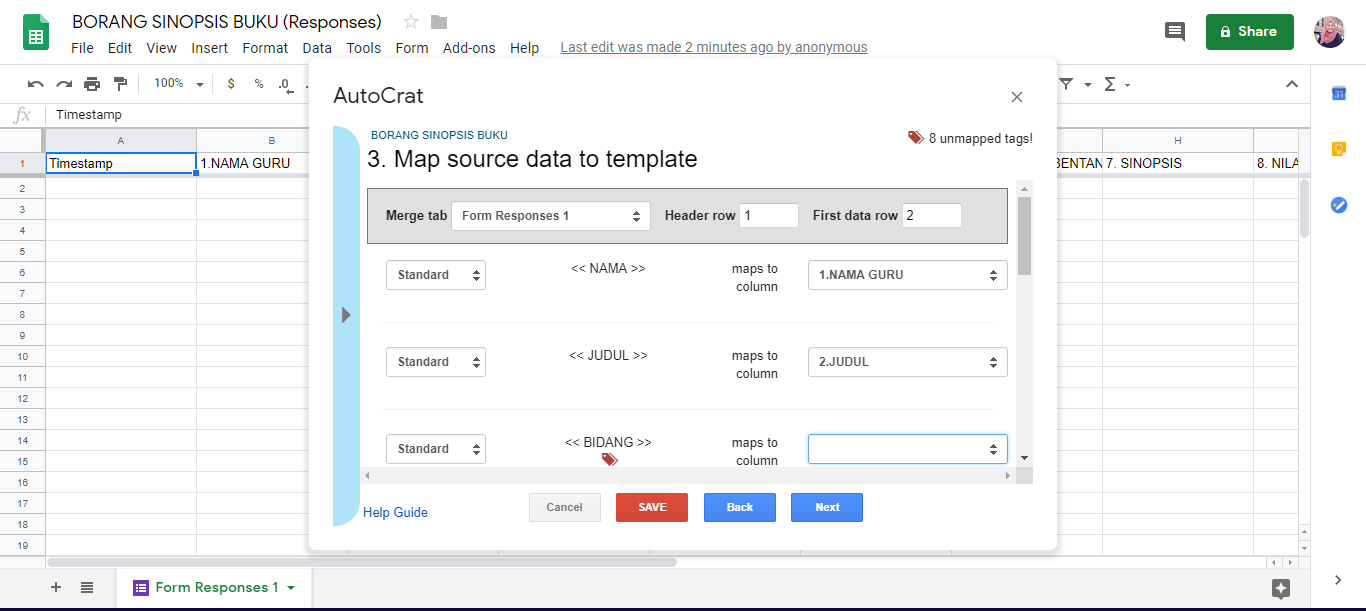Open the Edit menu
The height and width of the screenshot is (611, 1366).
tap(120, 48)
